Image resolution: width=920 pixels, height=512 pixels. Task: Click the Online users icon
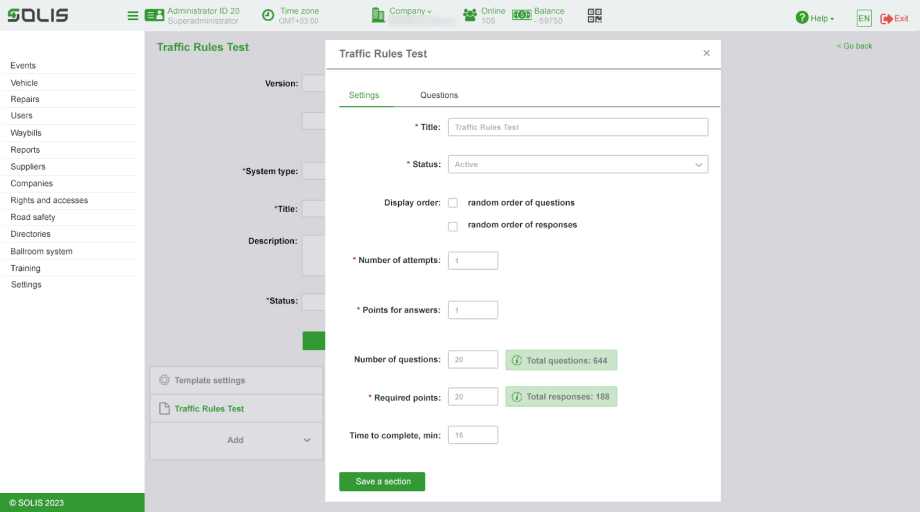(x=470, y=15)
